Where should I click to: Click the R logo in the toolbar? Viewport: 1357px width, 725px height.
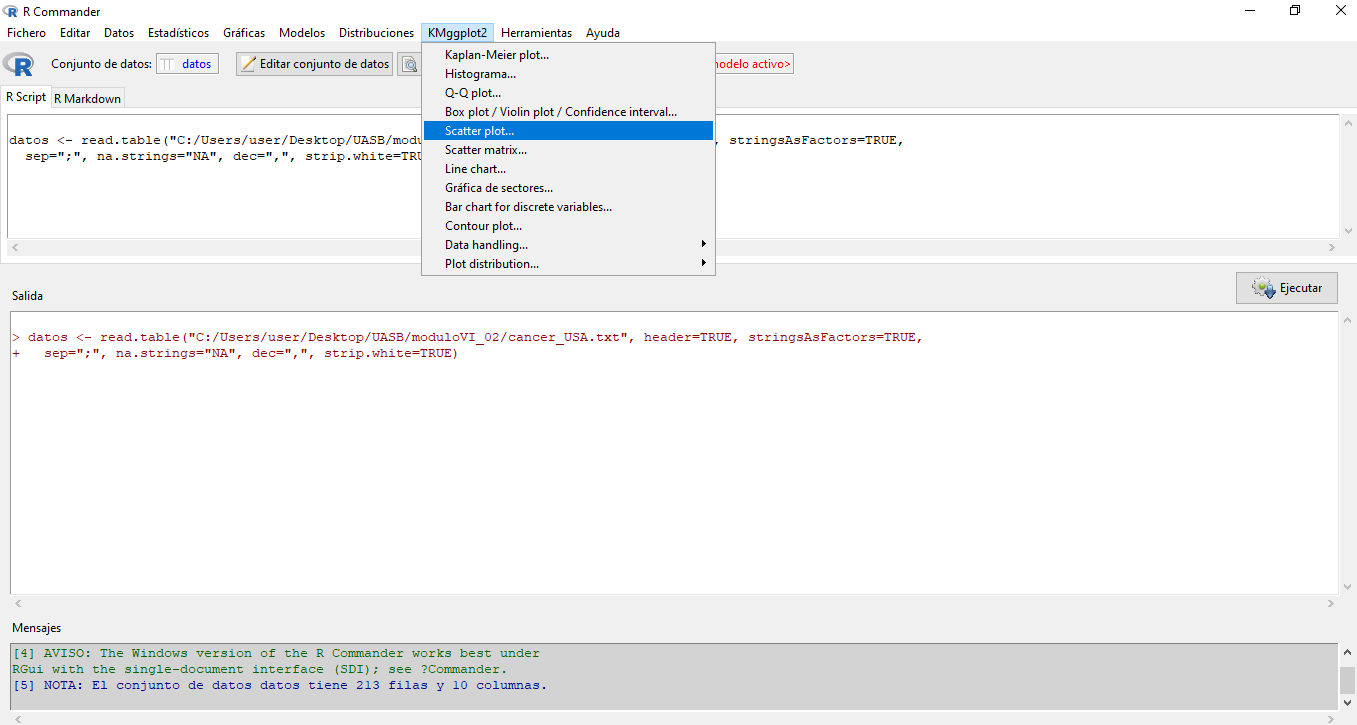point(19,64)
